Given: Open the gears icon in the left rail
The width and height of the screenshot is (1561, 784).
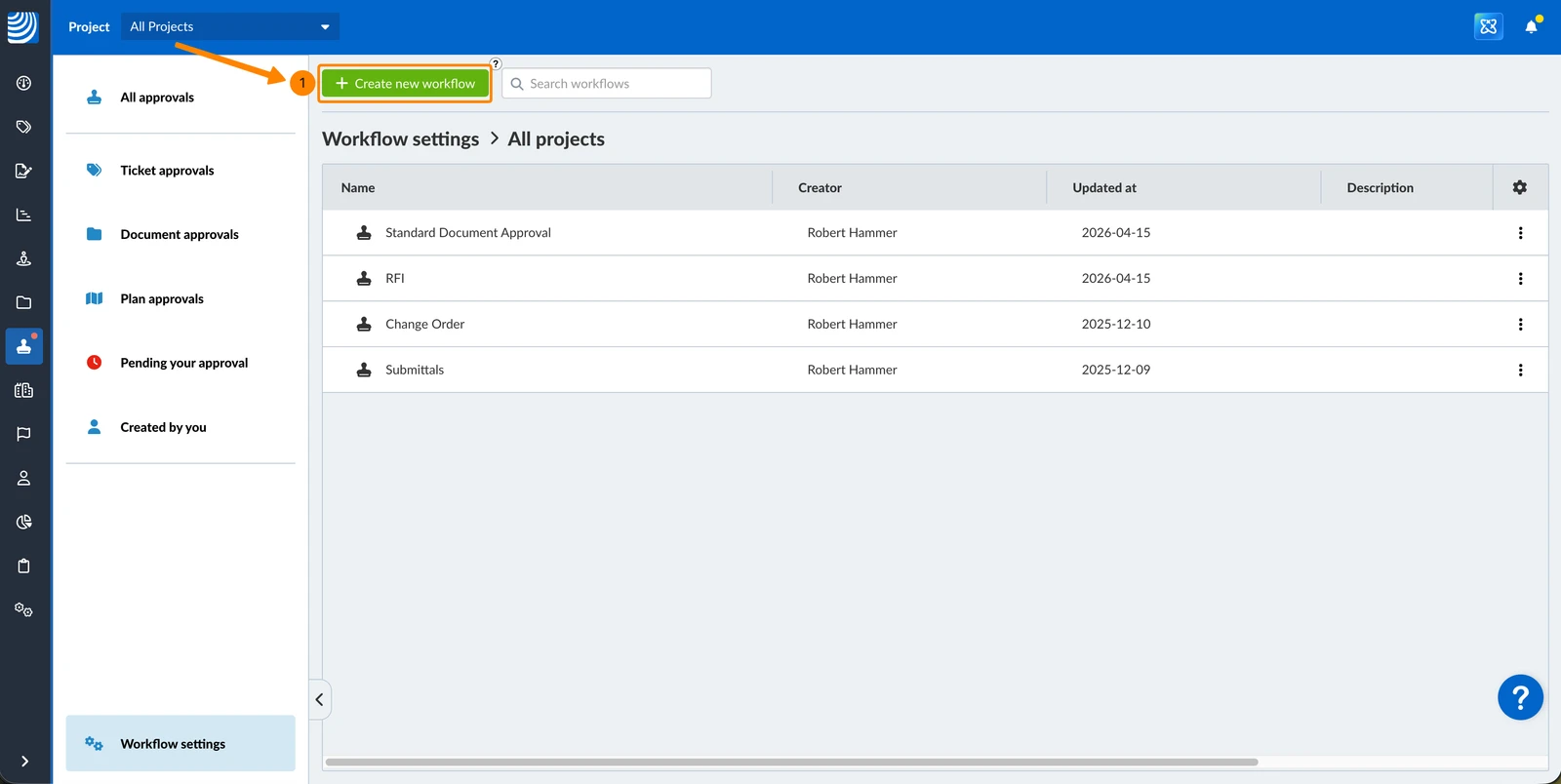Looking at the screenshot, I should (24, 609).
